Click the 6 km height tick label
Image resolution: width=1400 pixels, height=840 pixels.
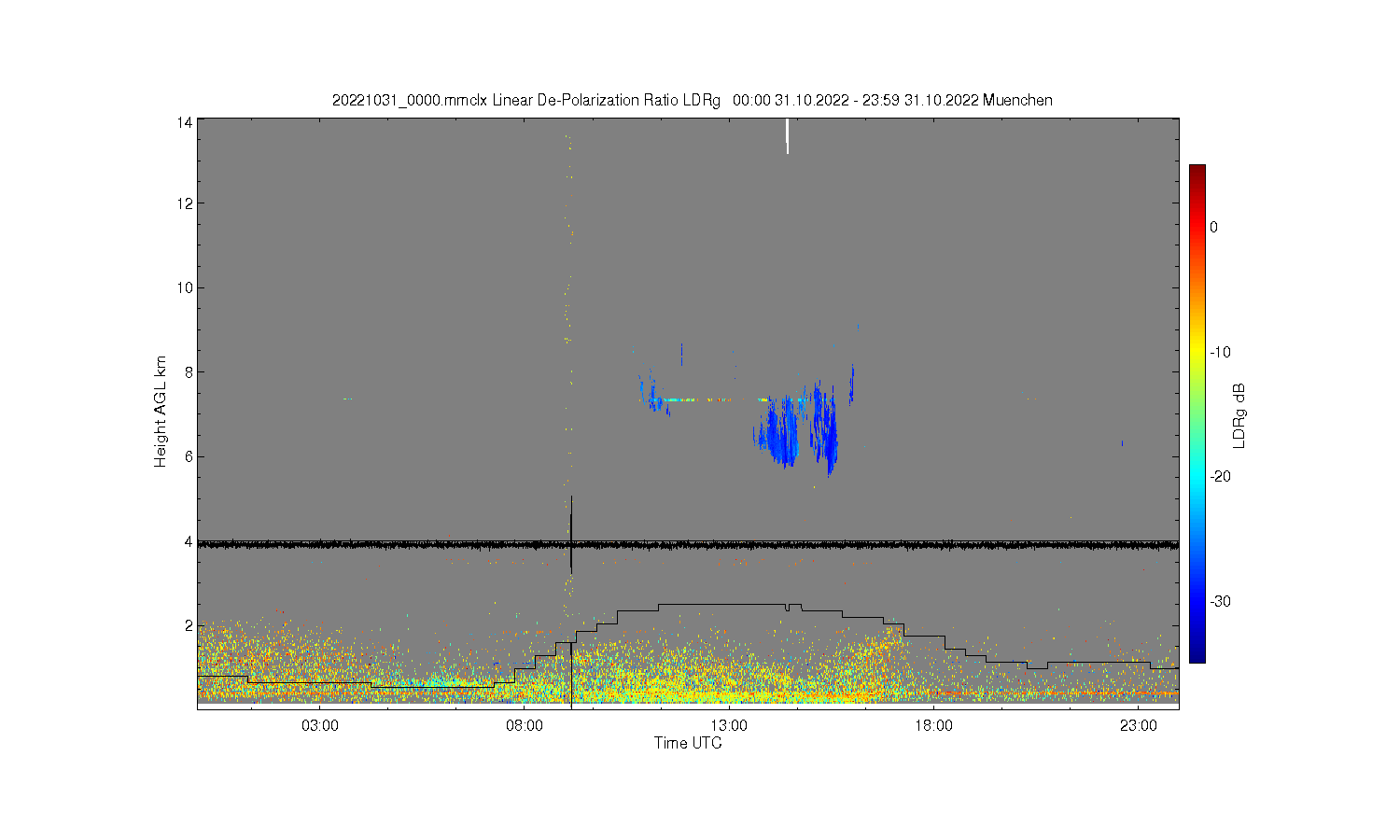(x=189, y=456)
